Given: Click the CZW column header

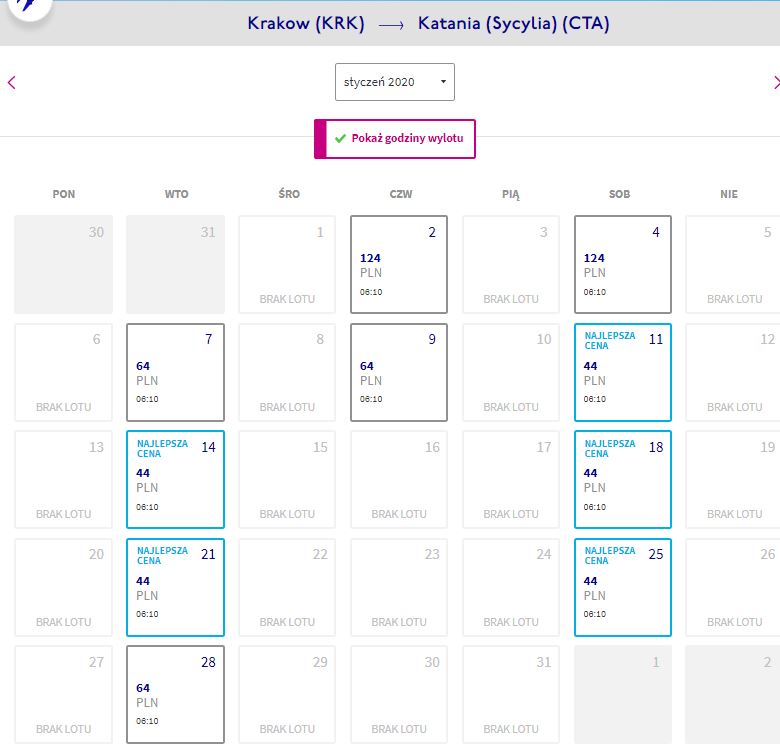Looking at the screenshot, I should point(401,194).
